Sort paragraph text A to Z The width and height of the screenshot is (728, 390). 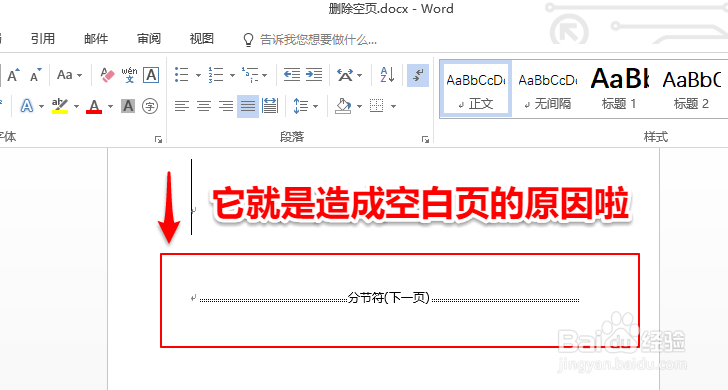click(387, 75)
